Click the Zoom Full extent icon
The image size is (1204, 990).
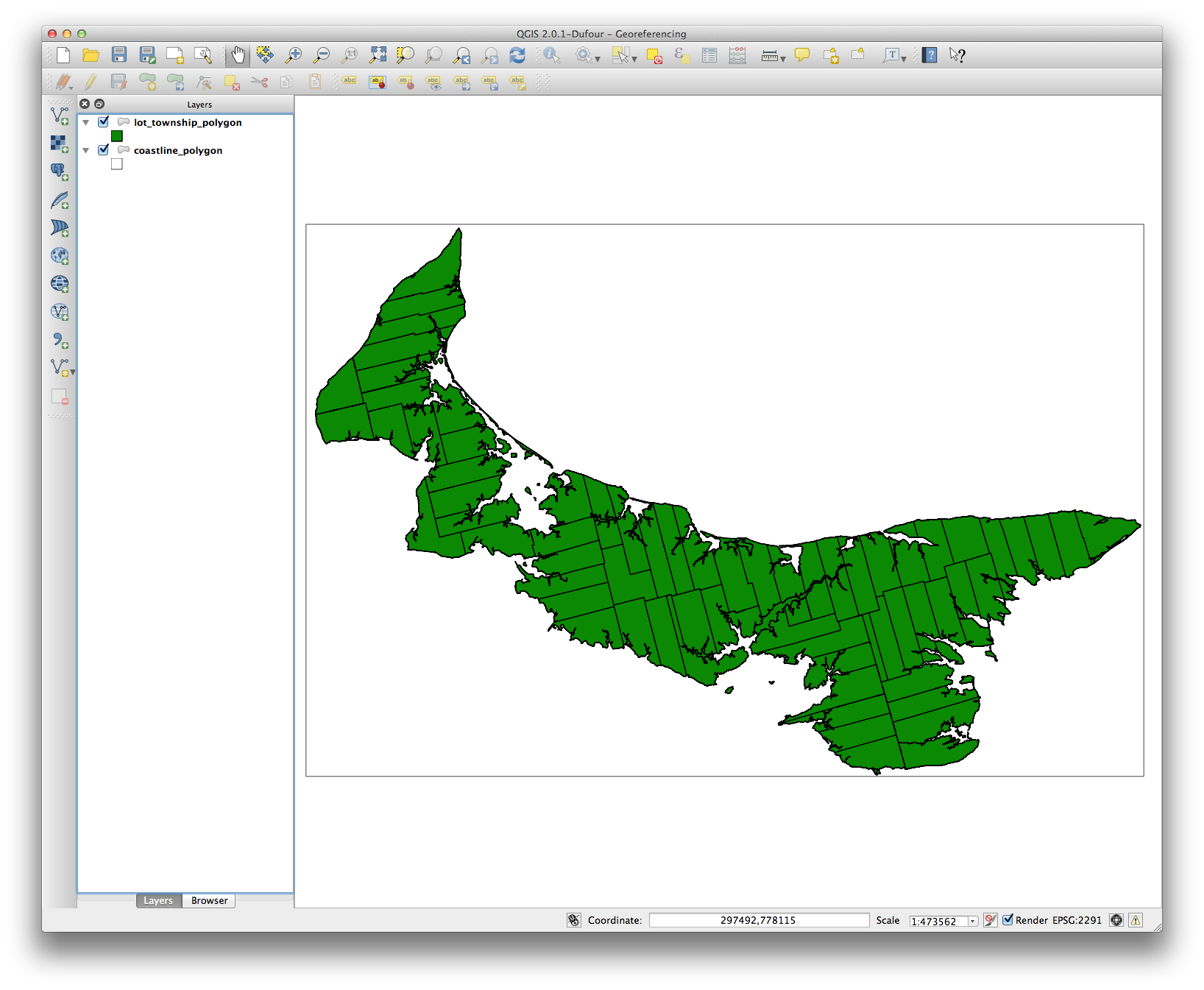(x=378, y=55)
